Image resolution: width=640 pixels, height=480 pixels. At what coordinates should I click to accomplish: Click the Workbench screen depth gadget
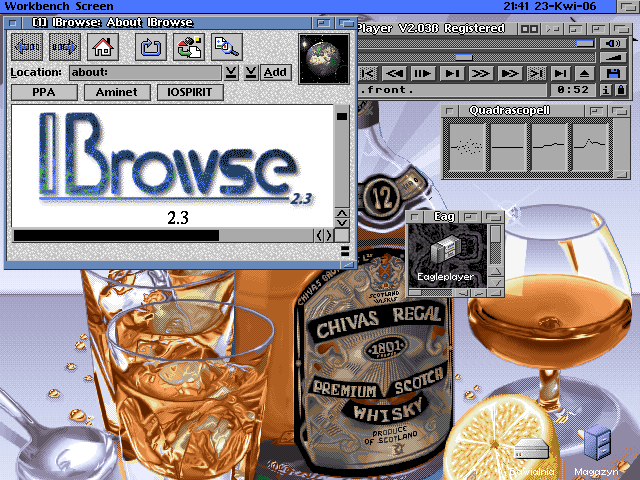(628, 6)
